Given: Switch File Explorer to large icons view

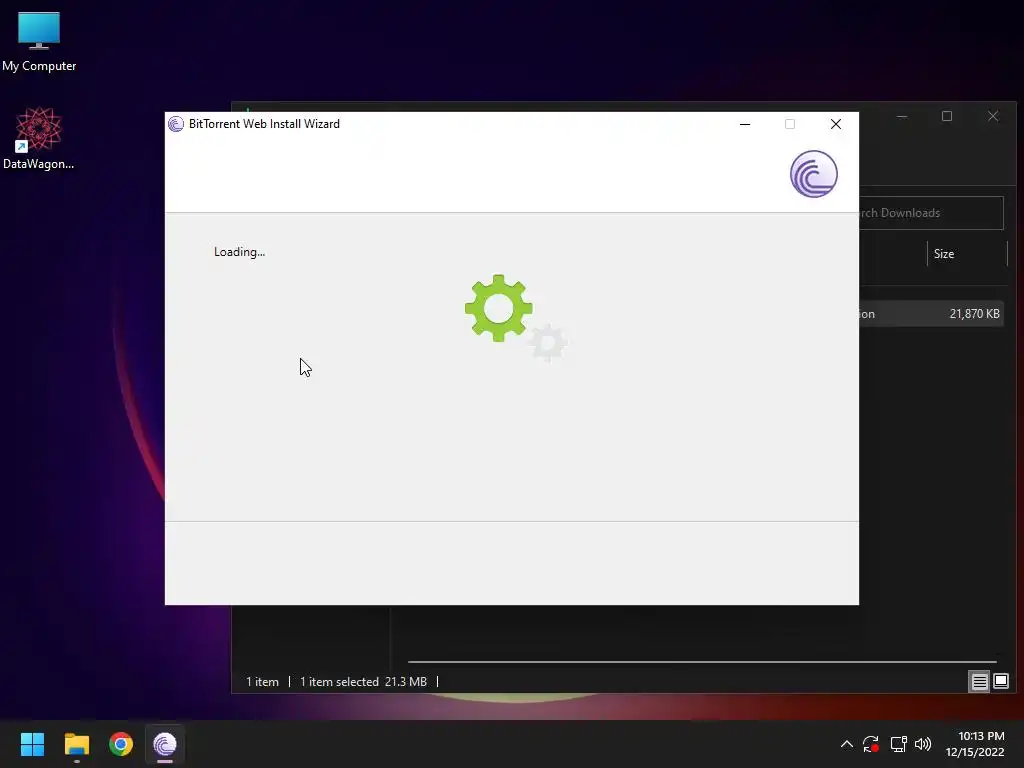Looking at the screenshot, I should [1000, 682].
